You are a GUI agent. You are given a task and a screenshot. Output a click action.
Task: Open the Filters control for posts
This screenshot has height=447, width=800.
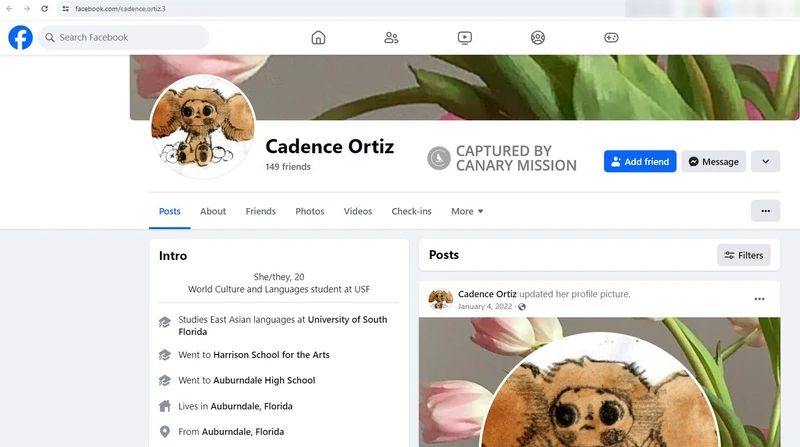tap(743, 255)
